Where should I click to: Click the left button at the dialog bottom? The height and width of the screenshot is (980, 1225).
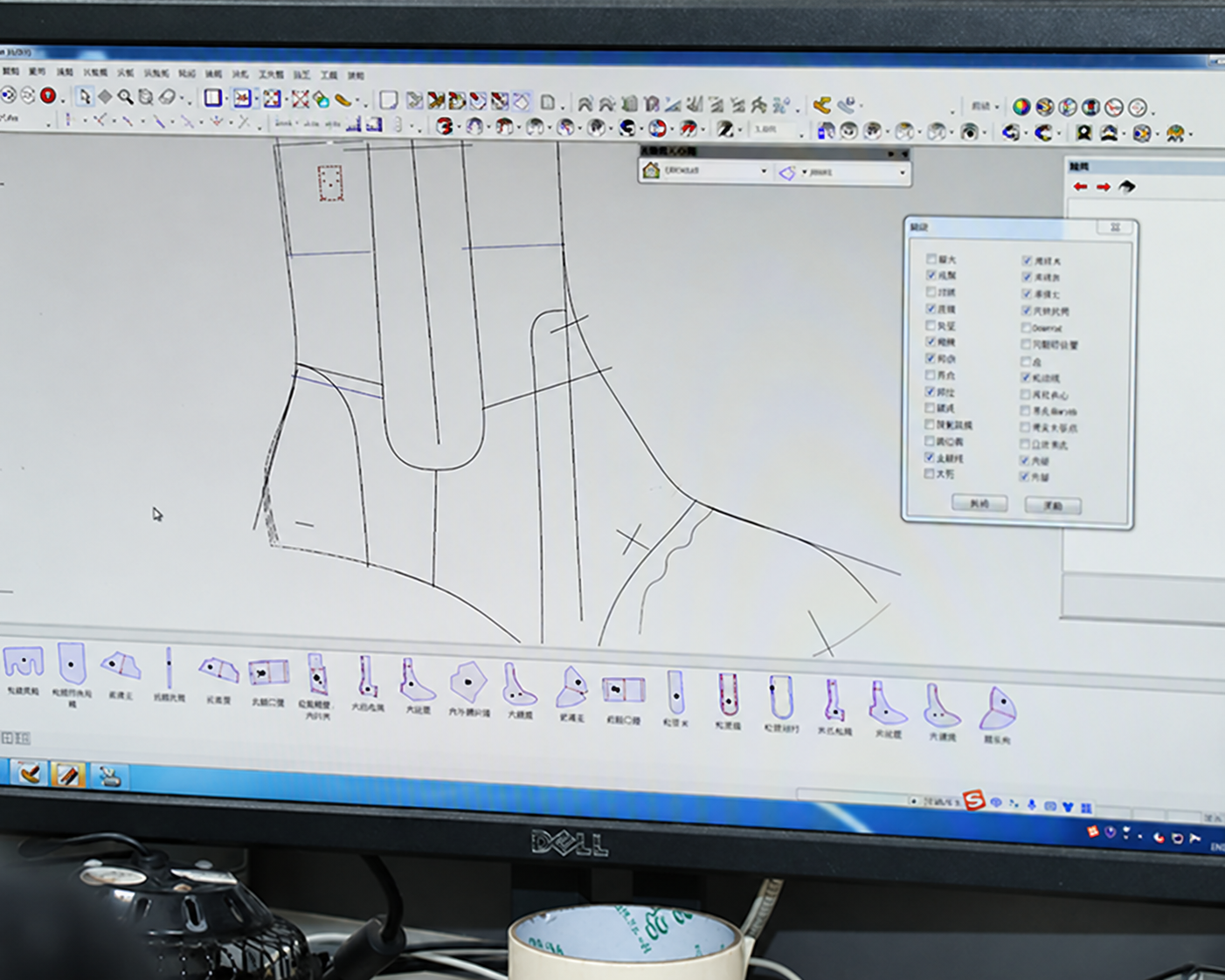tap(979, 503)
